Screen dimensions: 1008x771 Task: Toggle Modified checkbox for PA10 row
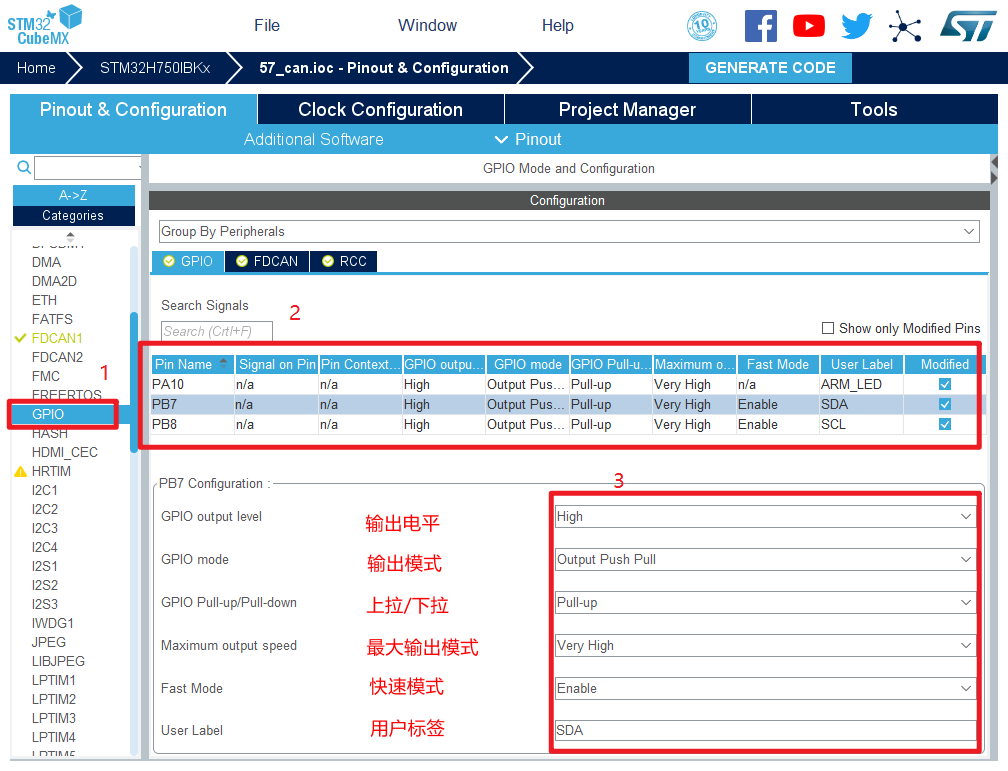coord(945,384)
